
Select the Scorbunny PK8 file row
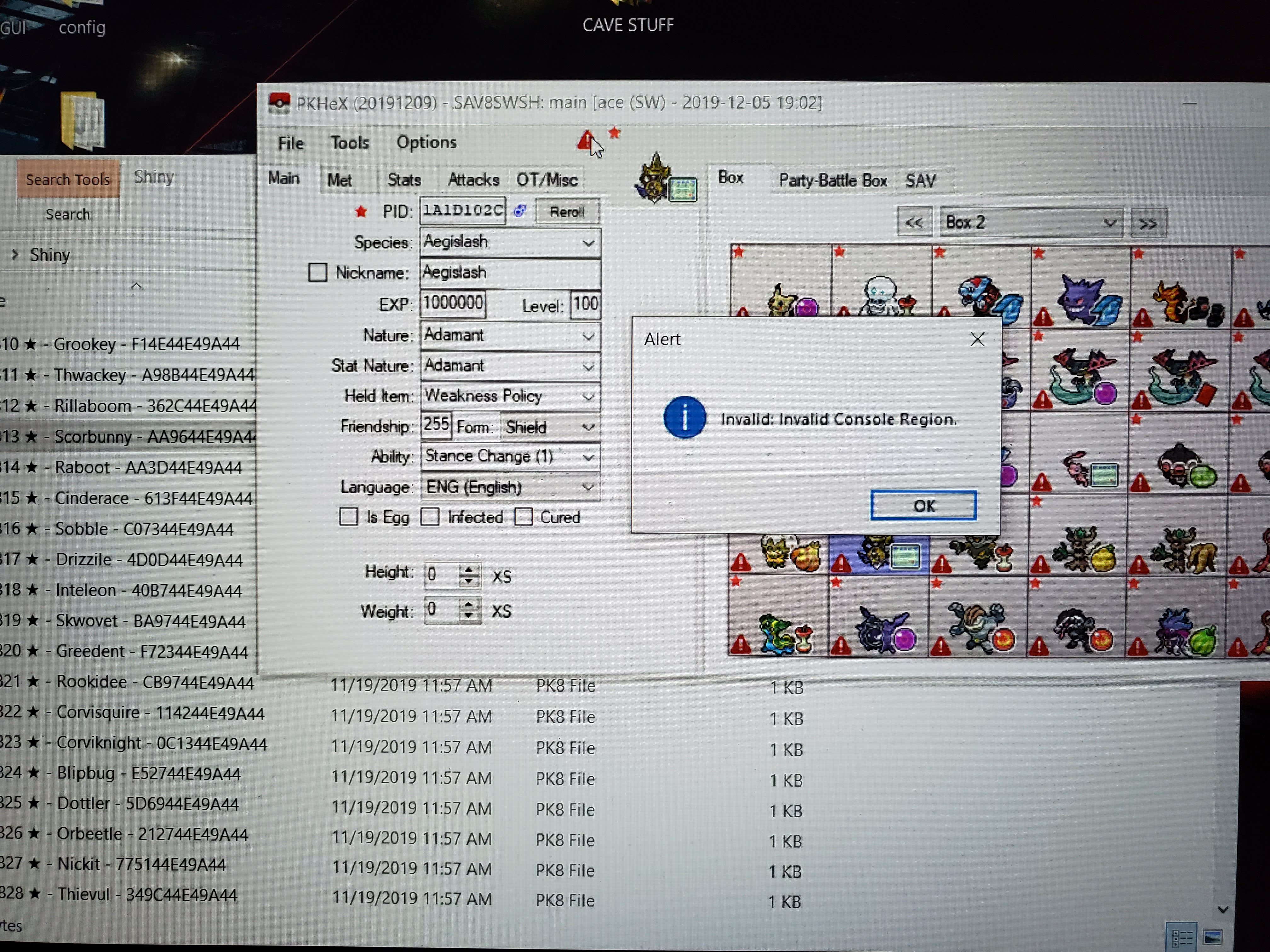(x=128, y=437)
